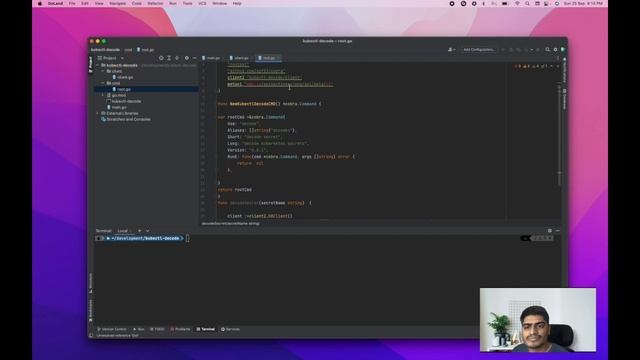640x360 pixels.
Task: Collapse the cmd folder in tree
Action: (103, 83)
